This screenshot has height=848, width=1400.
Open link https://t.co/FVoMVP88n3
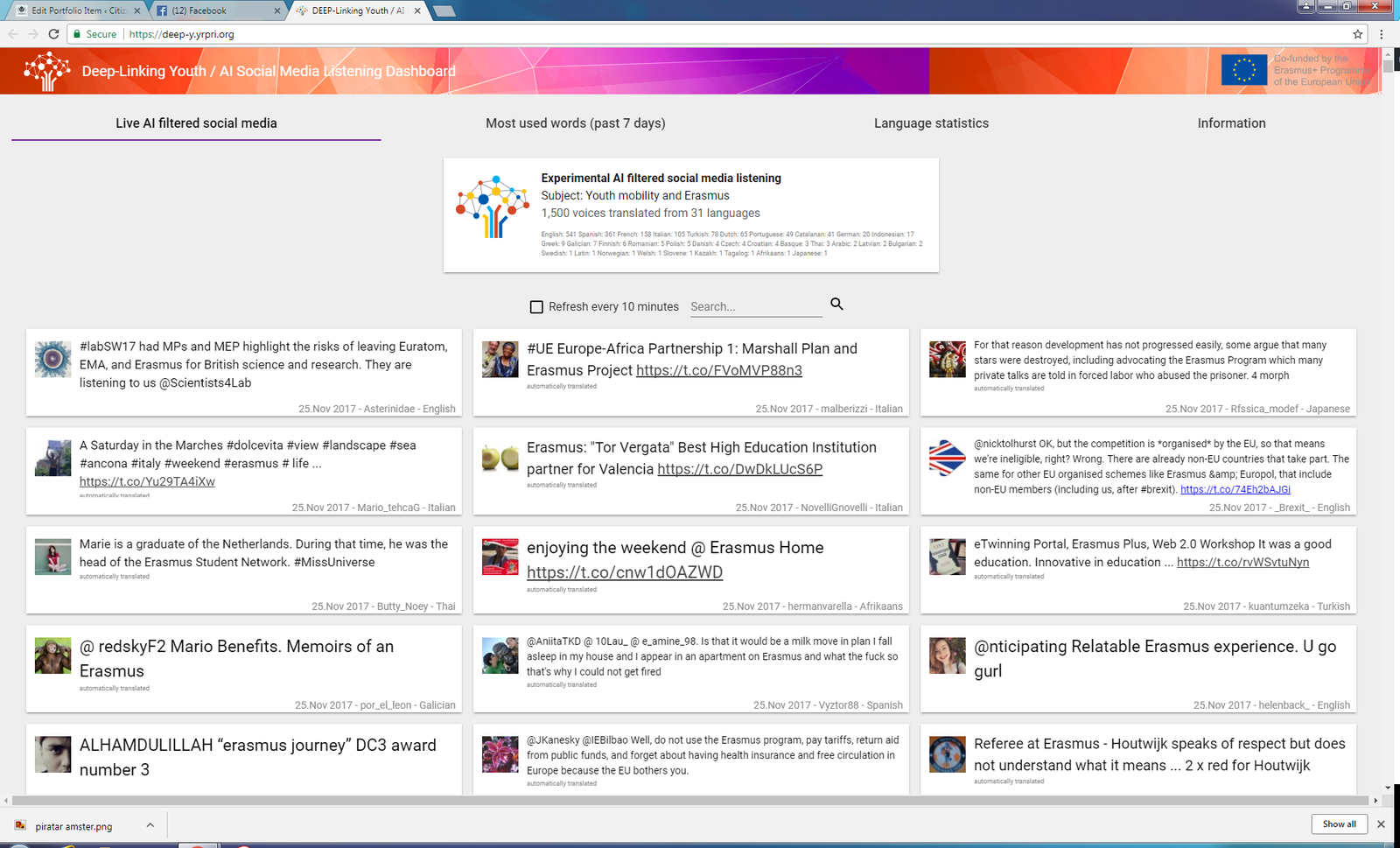[719, 370]
